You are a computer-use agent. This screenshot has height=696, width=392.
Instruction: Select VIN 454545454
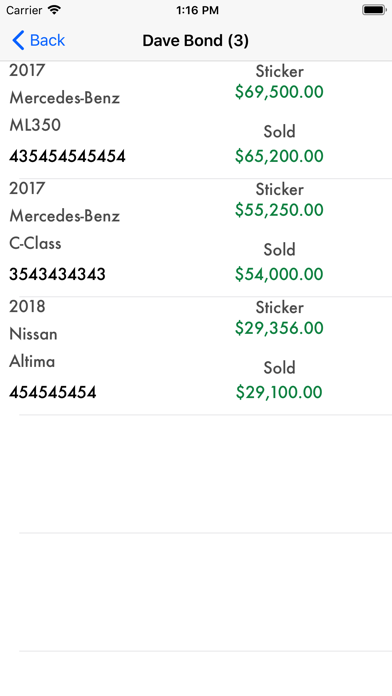(53, 392)
